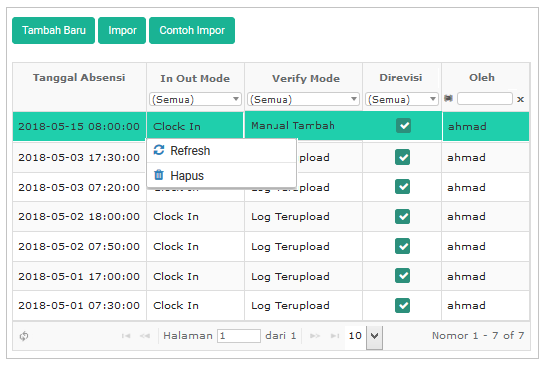The width and height of the screenshot is (547, 365).
Task: Select the 2018-05-03 17:30:00 date cell
Action: click(79, 157)
